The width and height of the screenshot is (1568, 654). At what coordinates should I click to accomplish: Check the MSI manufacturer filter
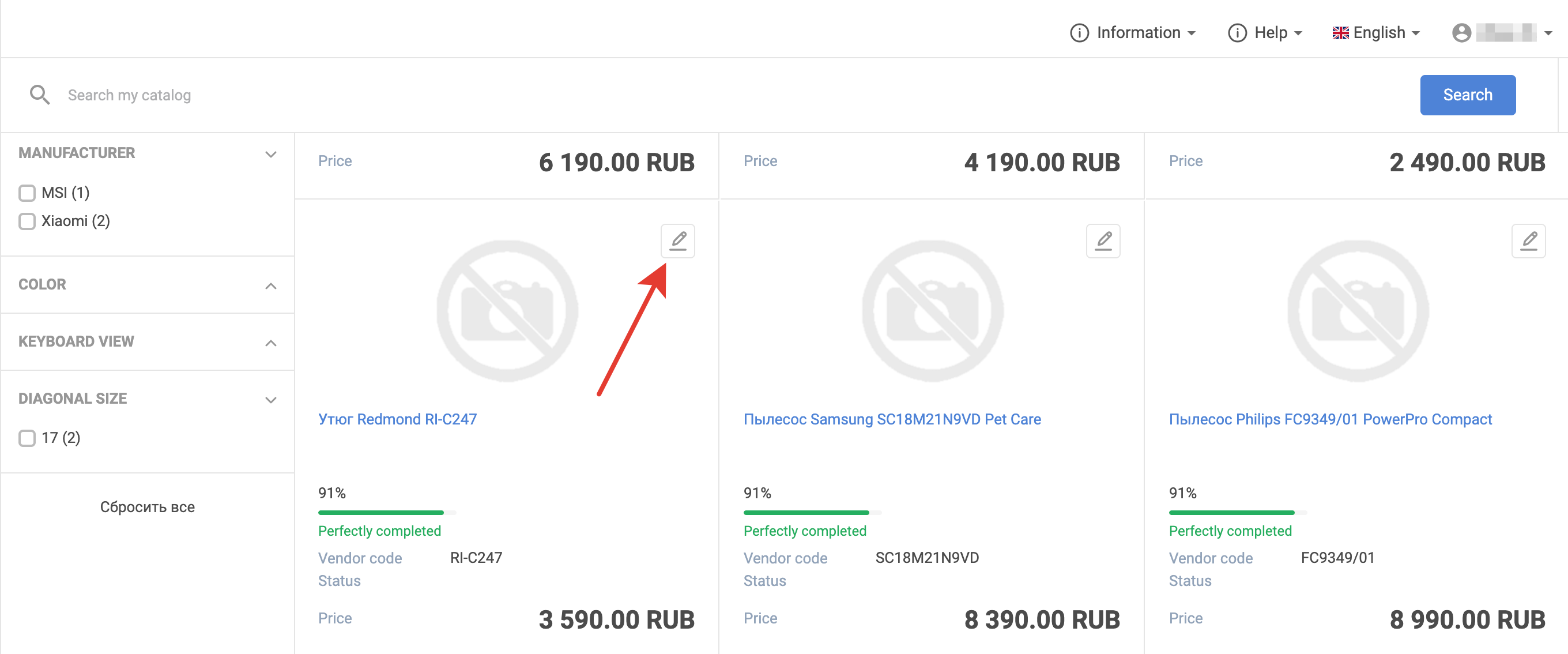click(x=27, y=193)
